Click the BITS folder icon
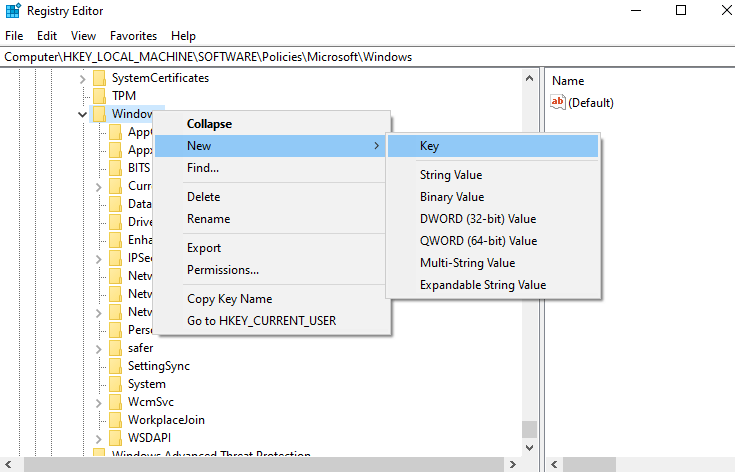This screenshot has height=472, width=735. pyautogui.click(x=115, y=168)
